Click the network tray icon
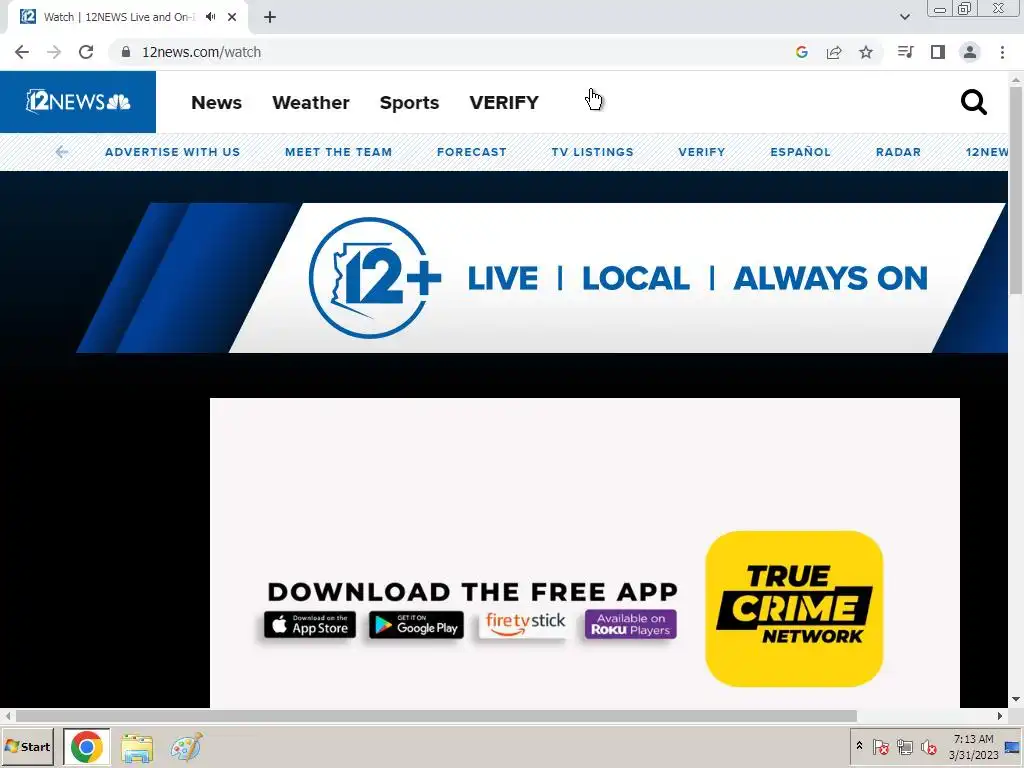Viewport: 1024px width, 768px height. pos(904,746)
